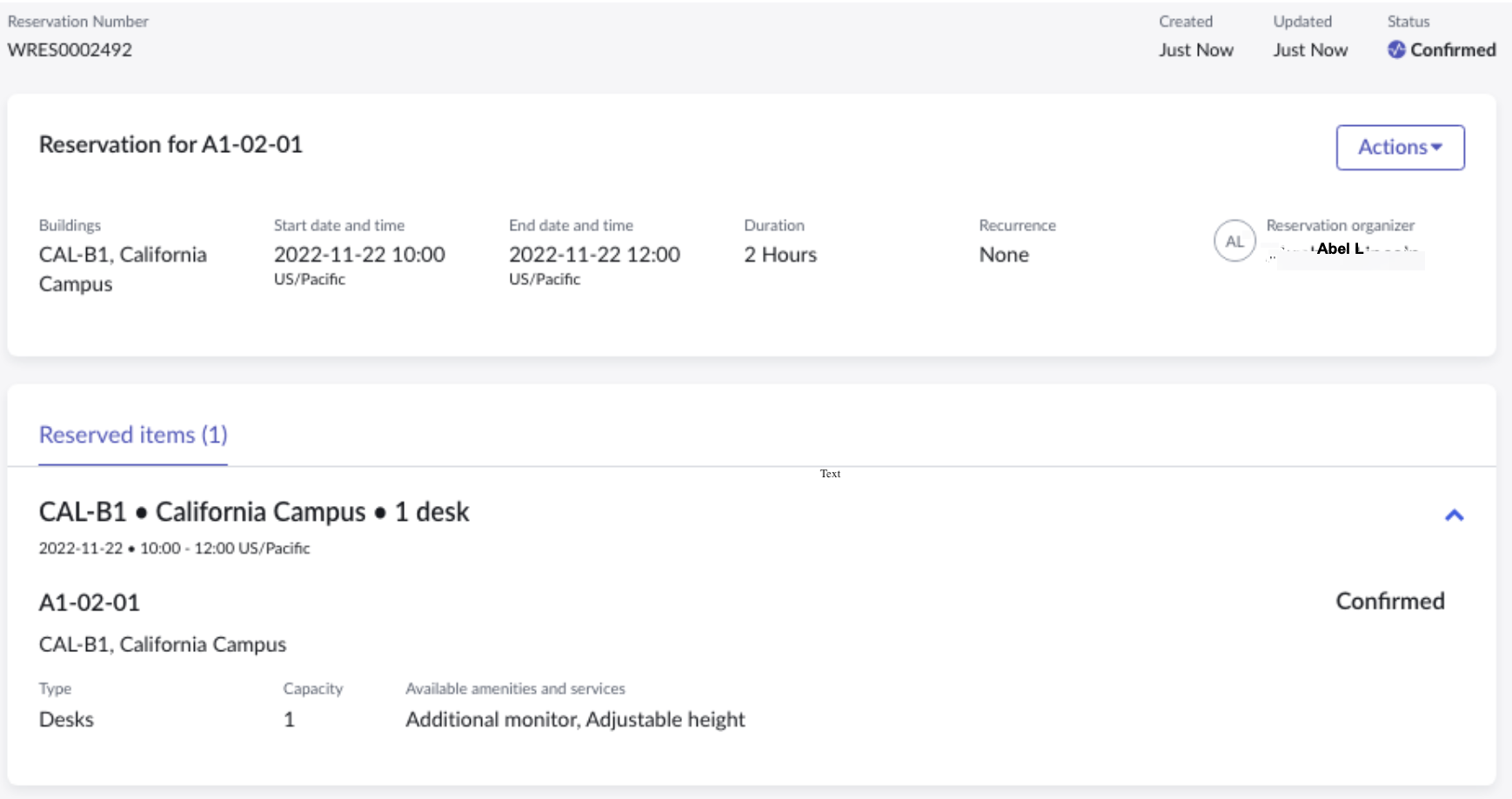Click the Confirmed label beside desk A1-02-01
Screen dimensions: 1512x799
point(1390,602)
